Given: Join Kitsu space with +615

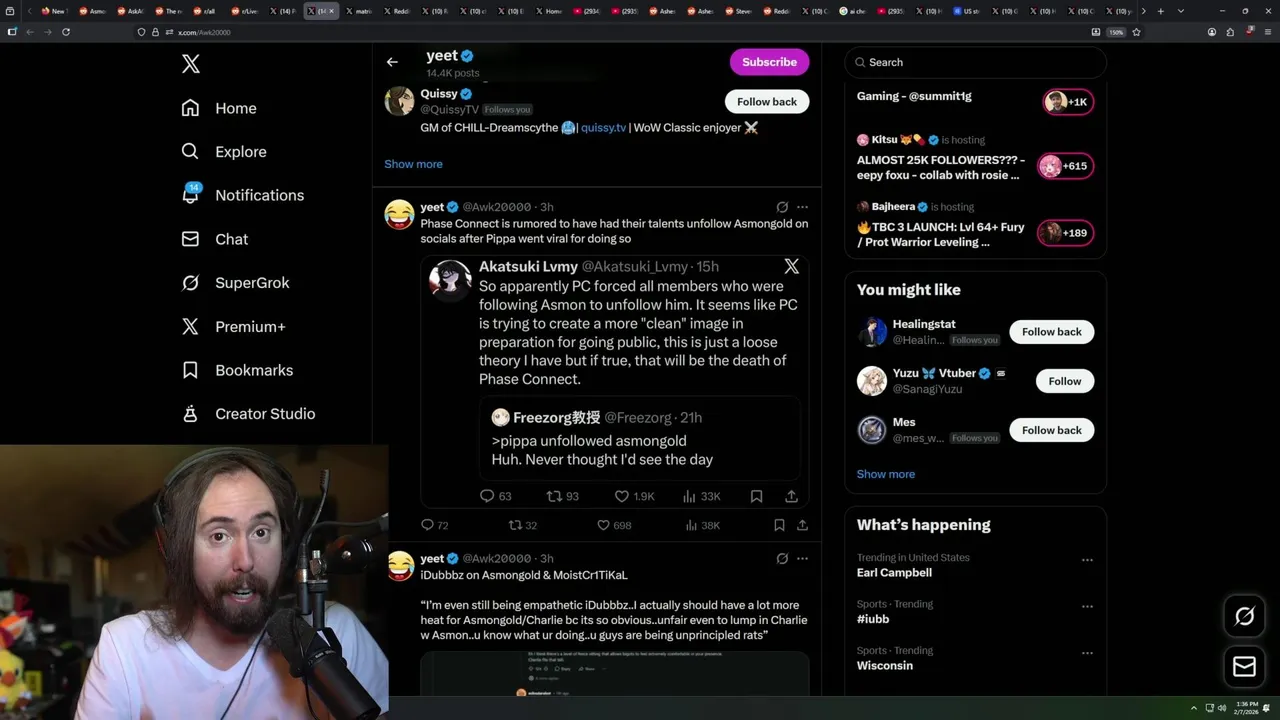Looking at the screenshot, I should pyautogui.click(x=1065, y=166).
